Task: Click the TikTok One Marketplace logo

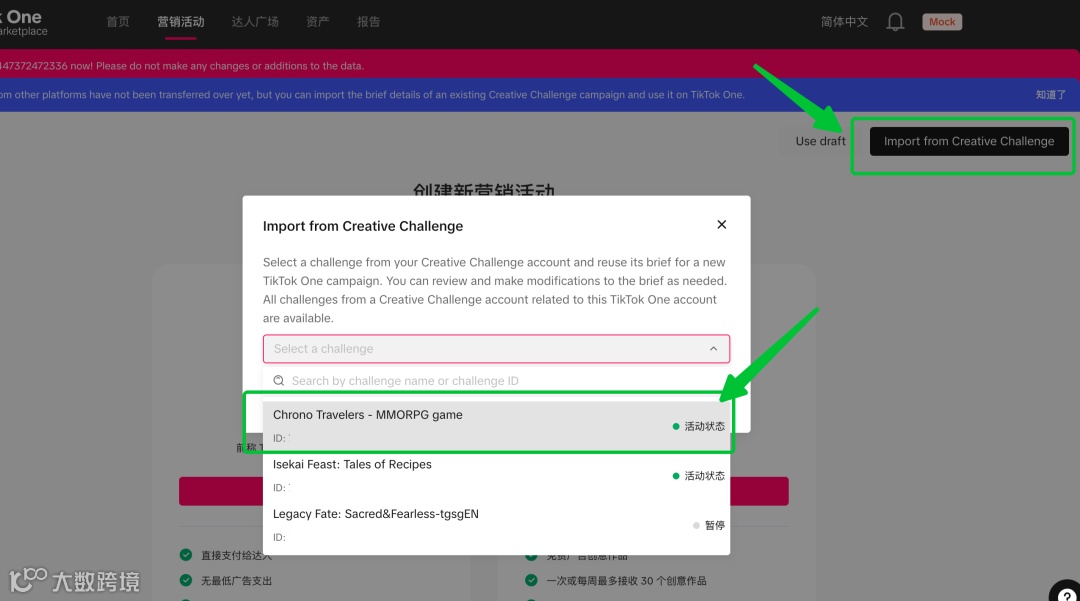Action: point(24,23)
